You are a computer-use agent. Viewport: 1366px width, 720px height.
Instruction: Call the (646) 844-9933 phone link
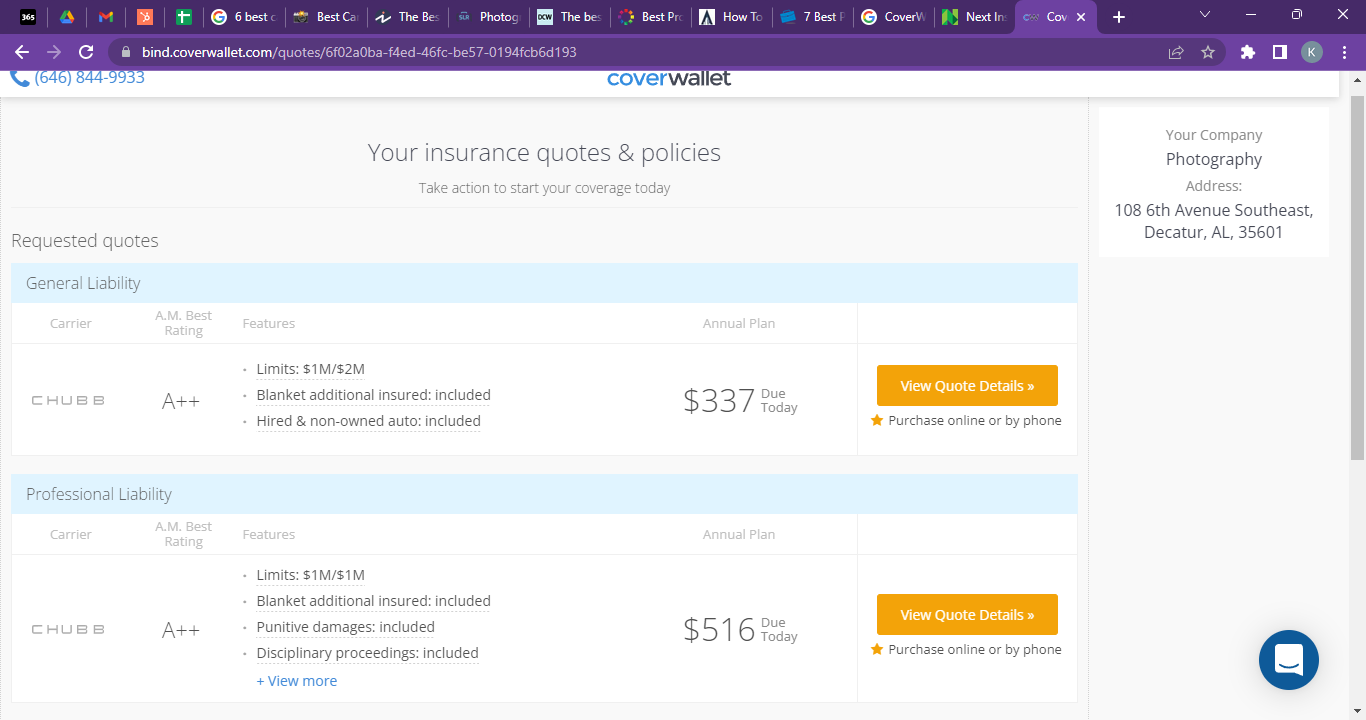(x=89, y=78)
